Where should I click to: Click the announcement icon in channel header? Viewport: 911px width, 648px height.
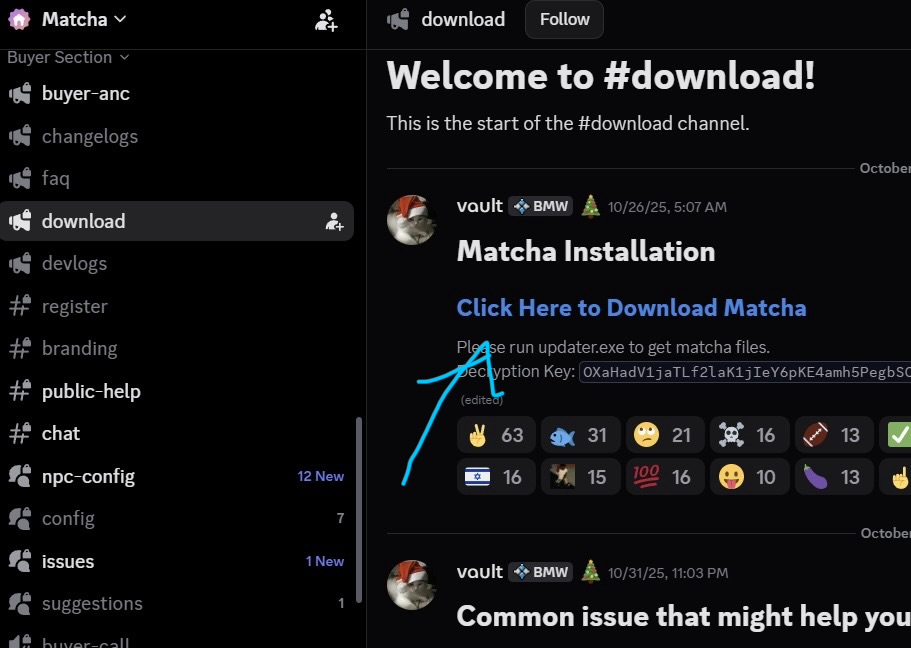[x=398, y=19]
